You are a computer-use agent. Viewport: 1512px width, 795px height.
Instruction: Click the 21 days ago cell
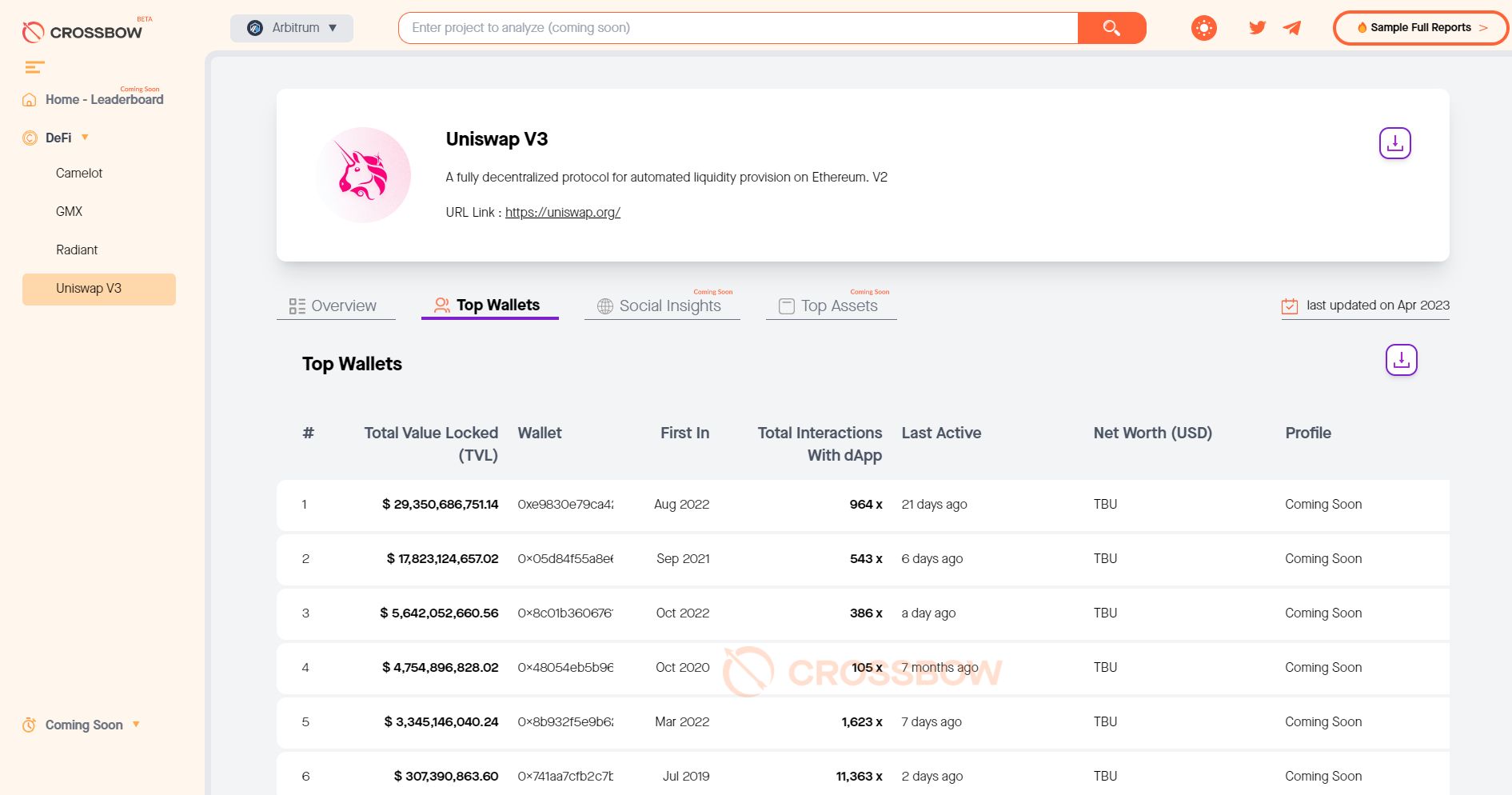click(x=934, y=504)
